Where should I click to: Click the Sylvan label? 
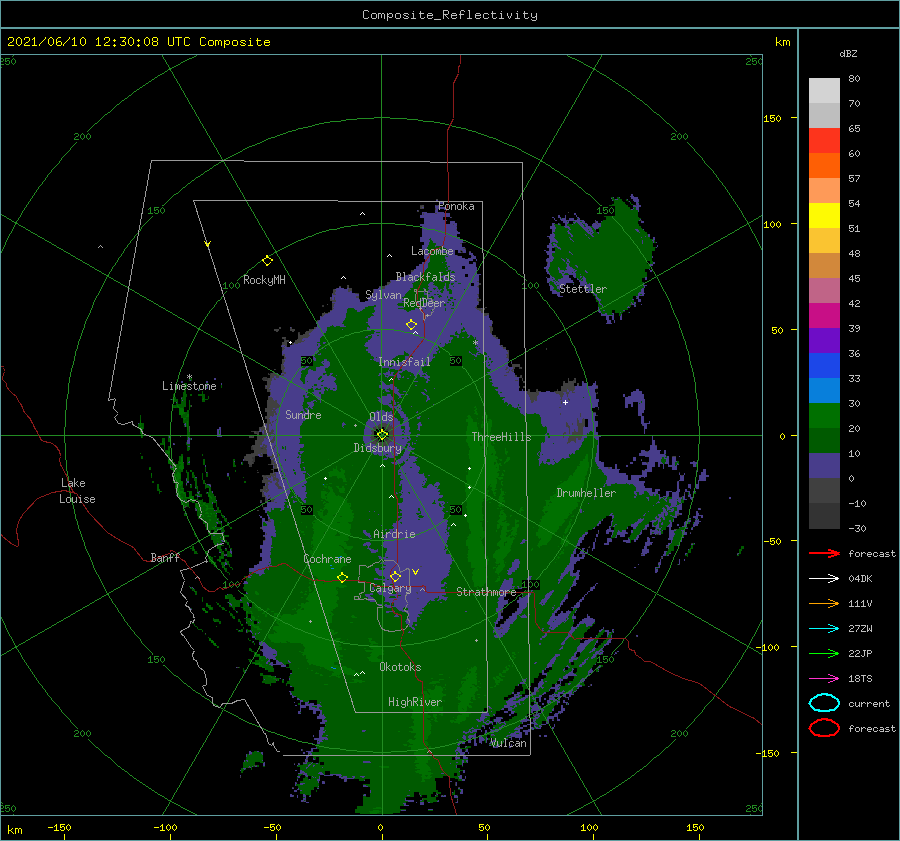[x=383, y=295]
